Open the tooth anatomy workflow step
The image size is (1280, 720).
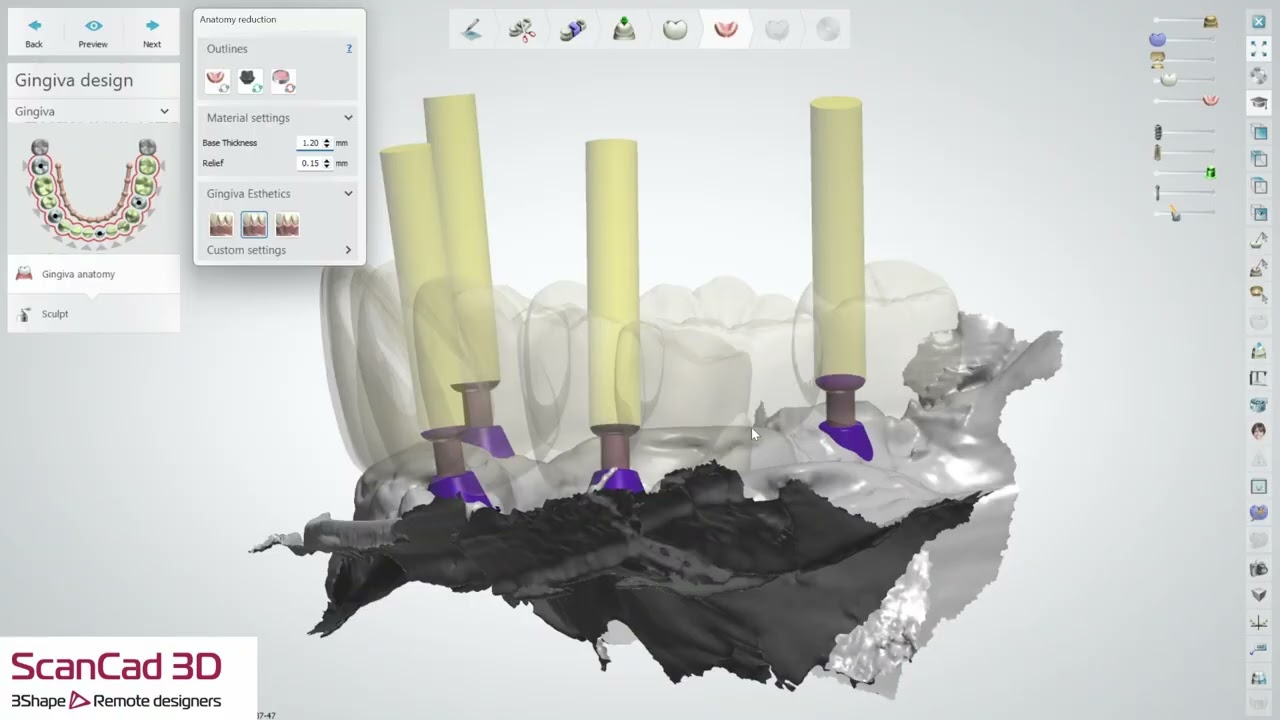(x=675, y=30)
